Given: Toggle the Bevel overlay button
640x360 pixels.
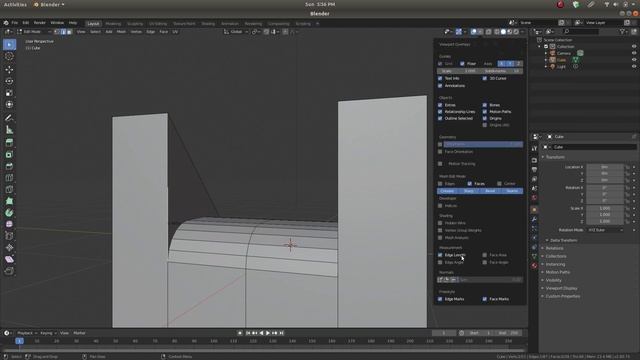Looking at the screenshot, I should 491,191.
